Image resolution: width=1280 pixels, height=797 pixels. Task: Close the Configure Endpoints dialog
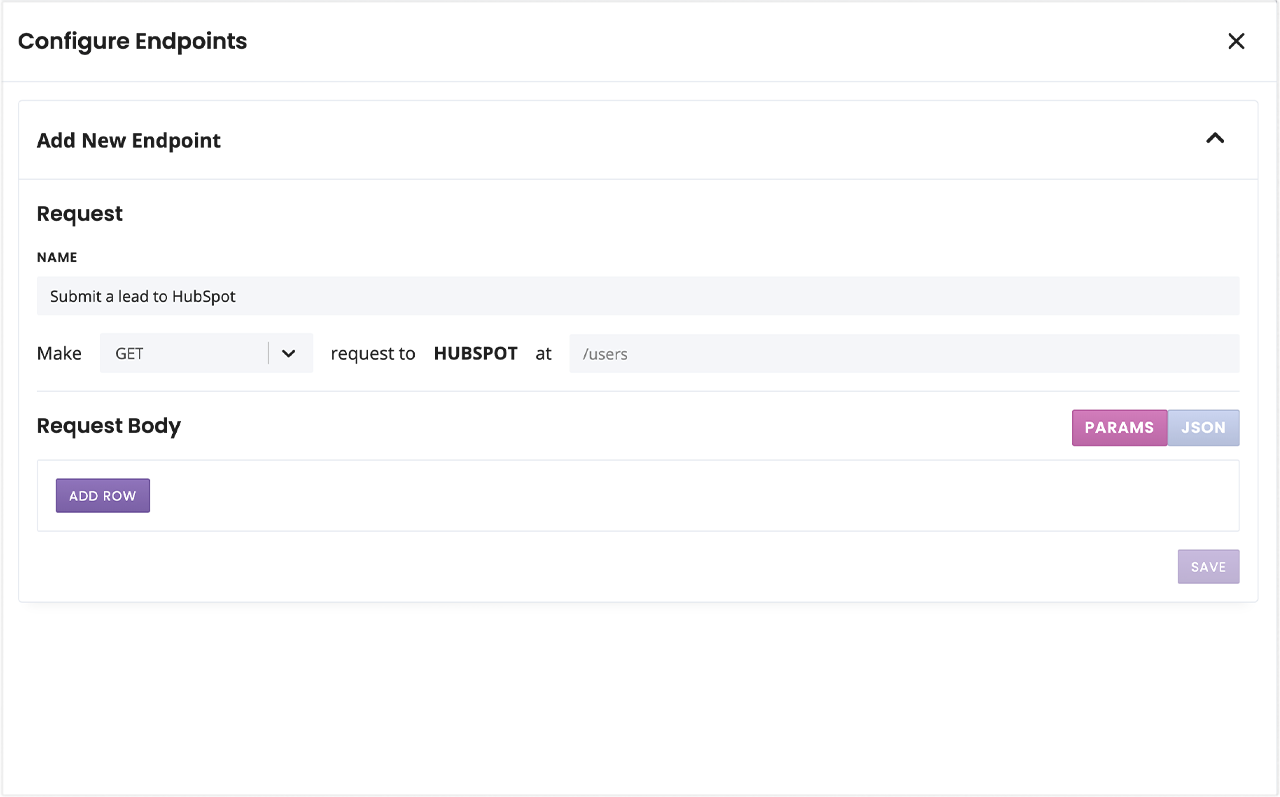click(1236, 41)
